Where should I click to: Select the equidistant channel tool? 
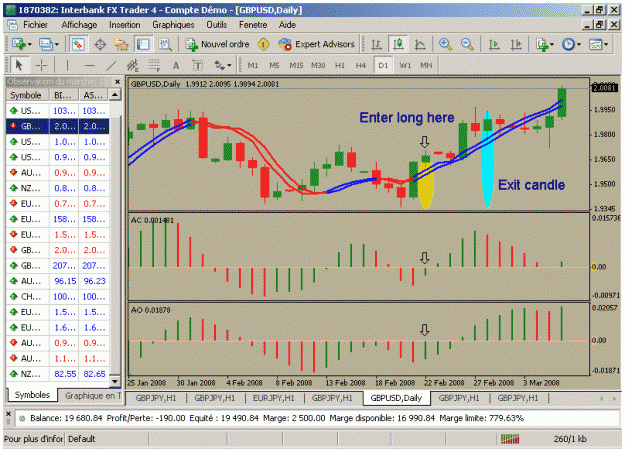pos(133,65)
